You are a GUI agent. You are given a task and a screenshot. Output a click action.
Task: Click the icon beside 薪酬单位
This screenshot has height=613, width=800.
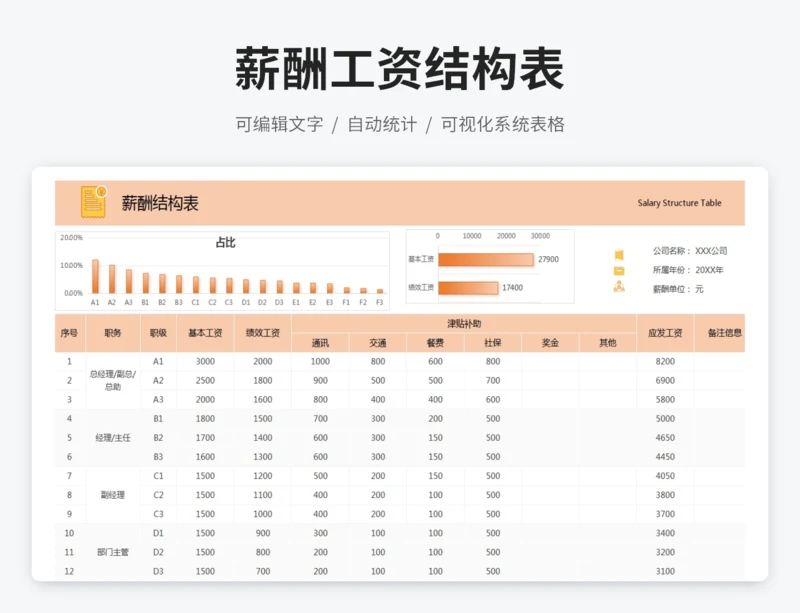pyautogui.click(x=619, y=286)
